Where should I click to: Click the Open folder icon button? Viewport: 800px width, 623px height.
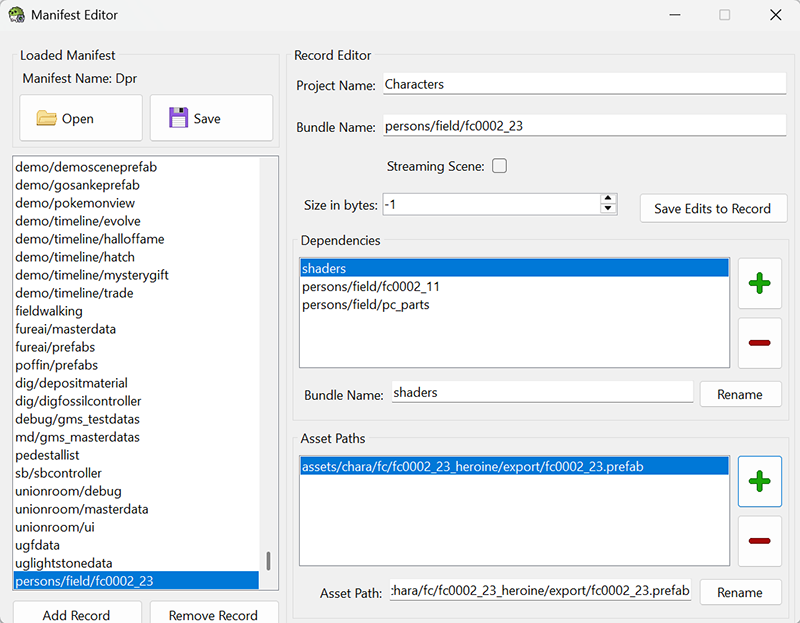coord(47,118)
